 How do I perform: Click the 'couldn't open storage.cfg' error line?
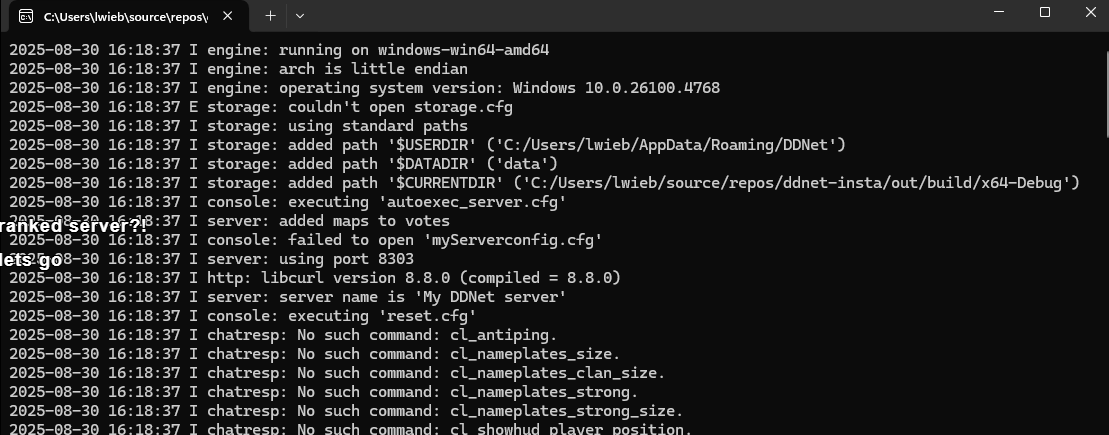pos(261,108)
